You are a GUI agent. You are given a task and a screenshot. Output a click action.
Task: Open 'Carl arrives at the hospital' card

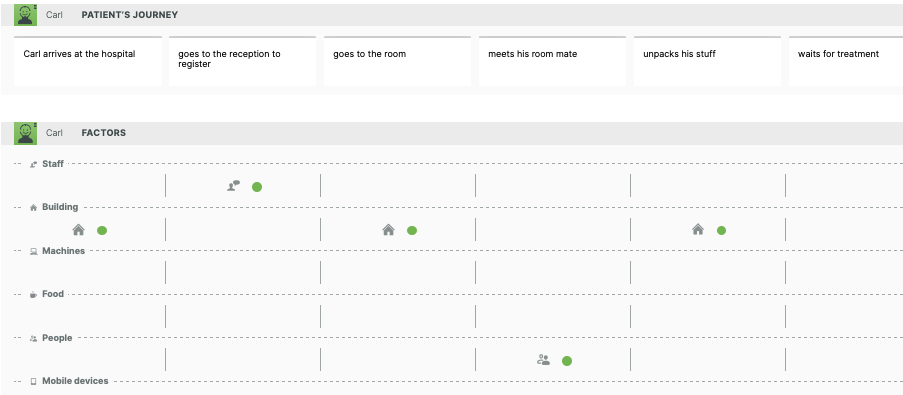[x=88, y=61]
